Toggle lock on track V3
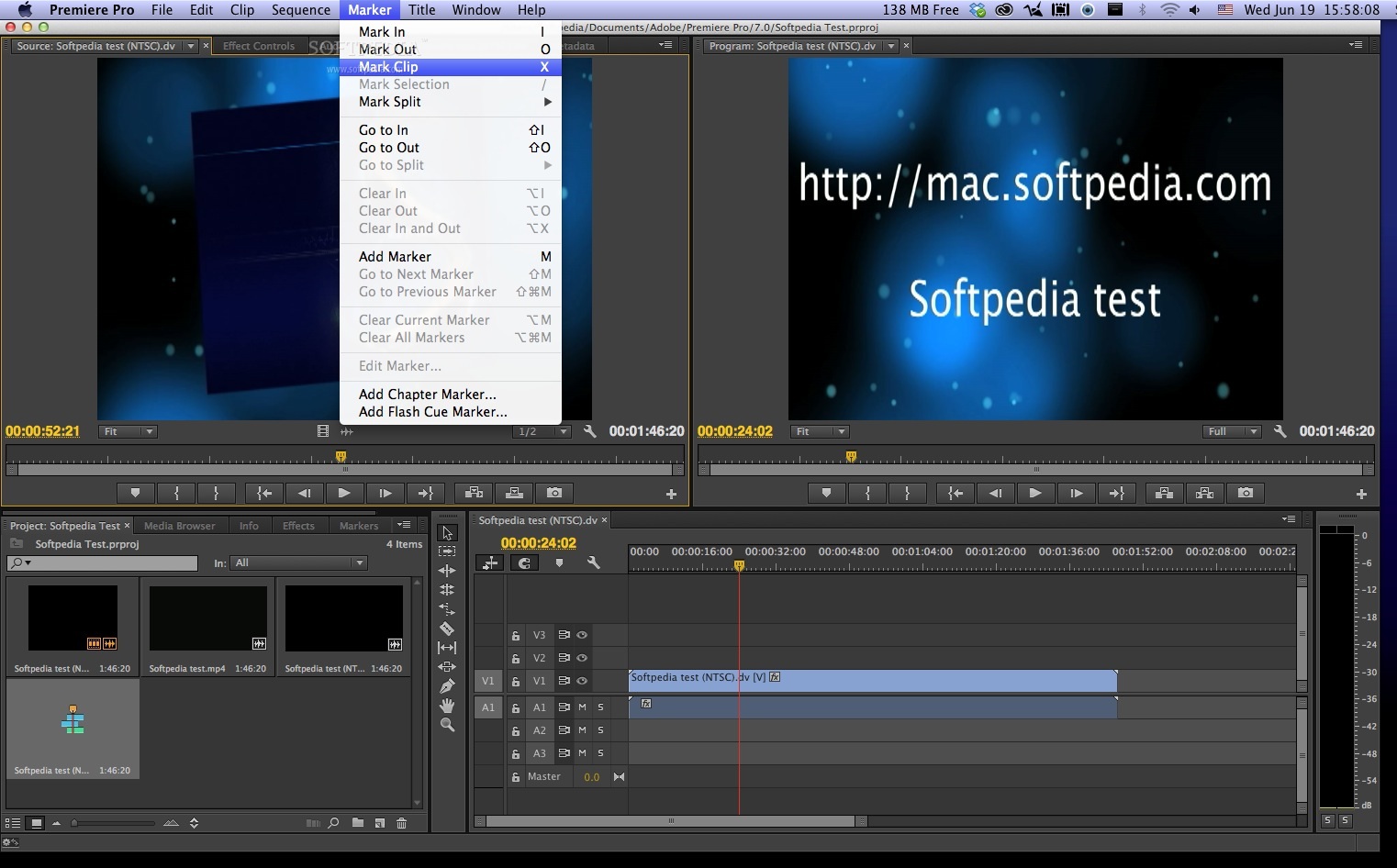 pyautogui.click(x=516, y=635)
